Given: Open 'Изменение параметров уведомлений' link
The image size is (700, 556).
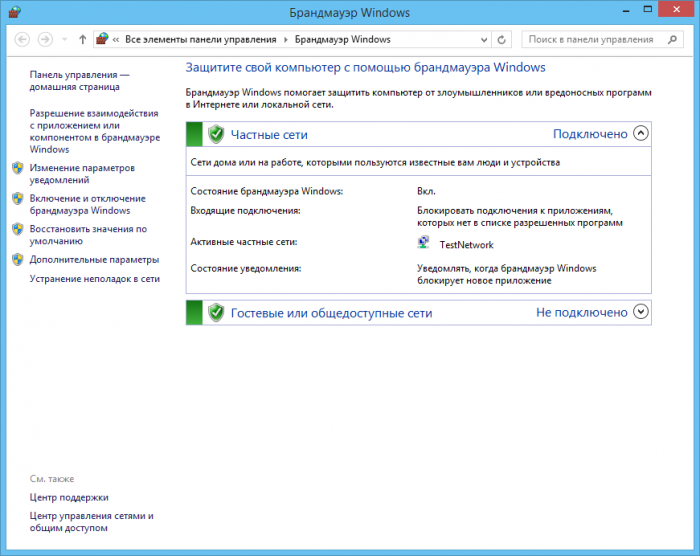Looking at the screenshot, I should 82,174.
